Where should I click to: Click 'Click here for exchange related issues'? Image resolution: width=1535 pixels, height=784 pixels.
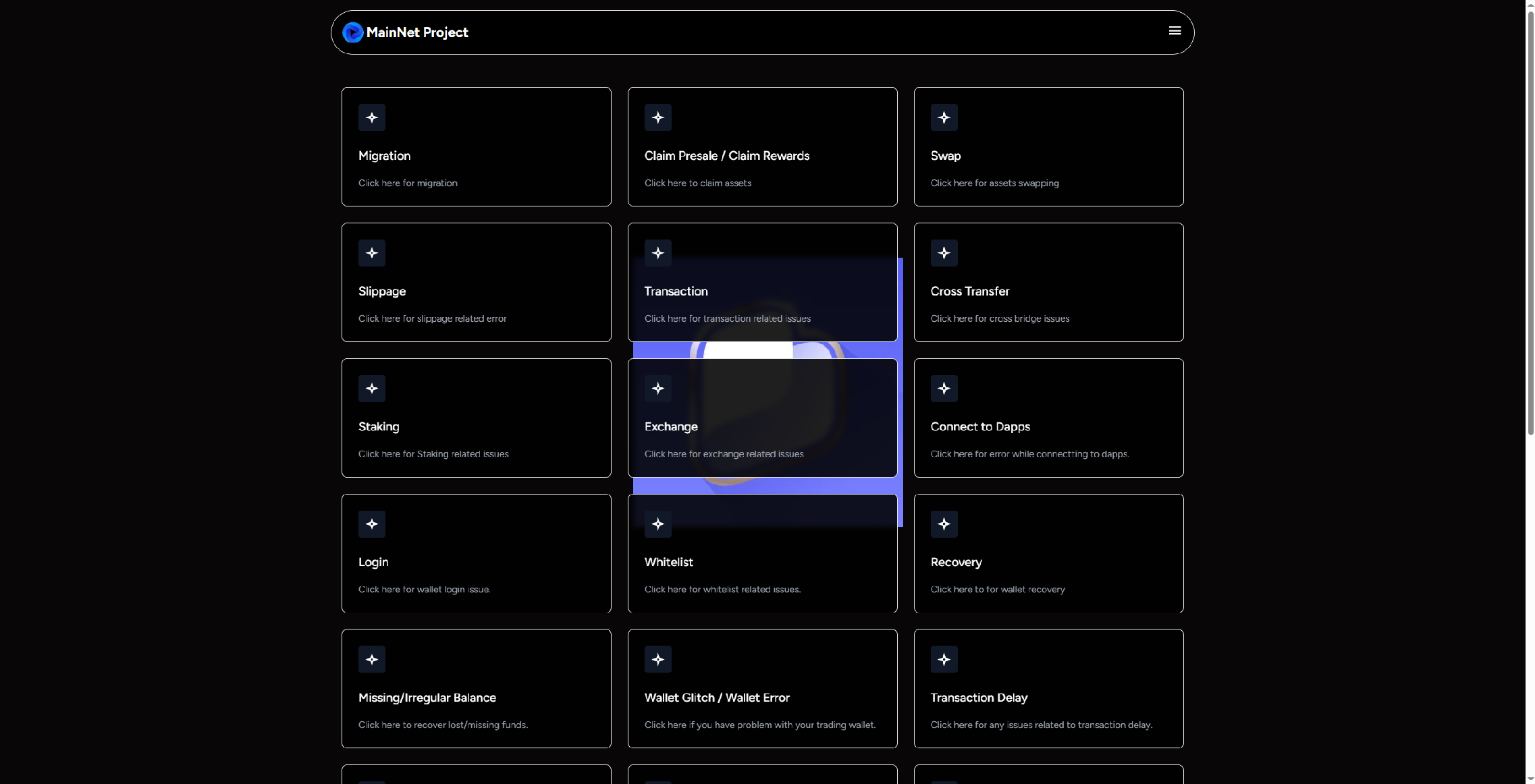click(x=724, y=454)
